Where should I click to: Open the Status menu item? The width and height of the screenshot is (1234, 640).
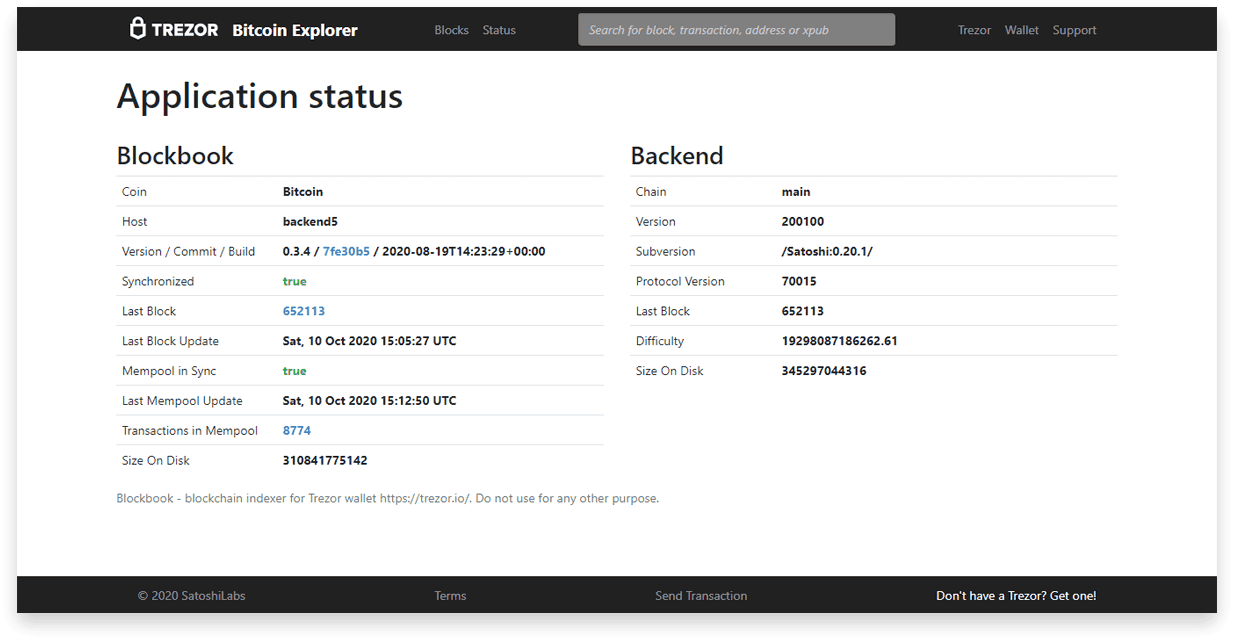[x=499, y=30]
